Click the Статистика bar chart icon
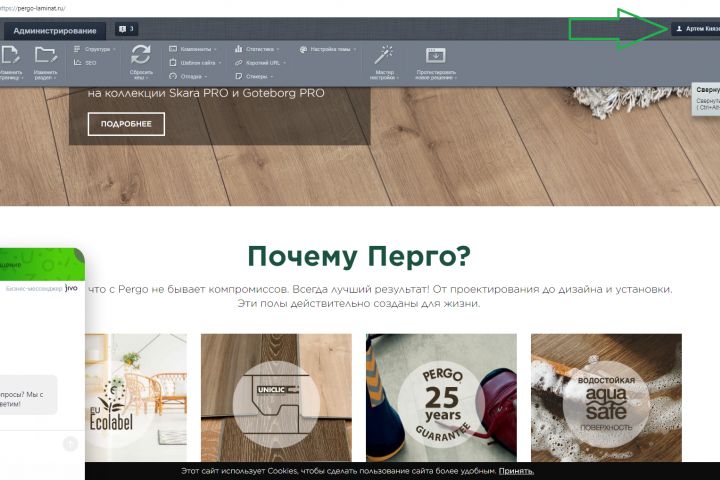Screen dimensions: 720x480 [x=238, y=49]
